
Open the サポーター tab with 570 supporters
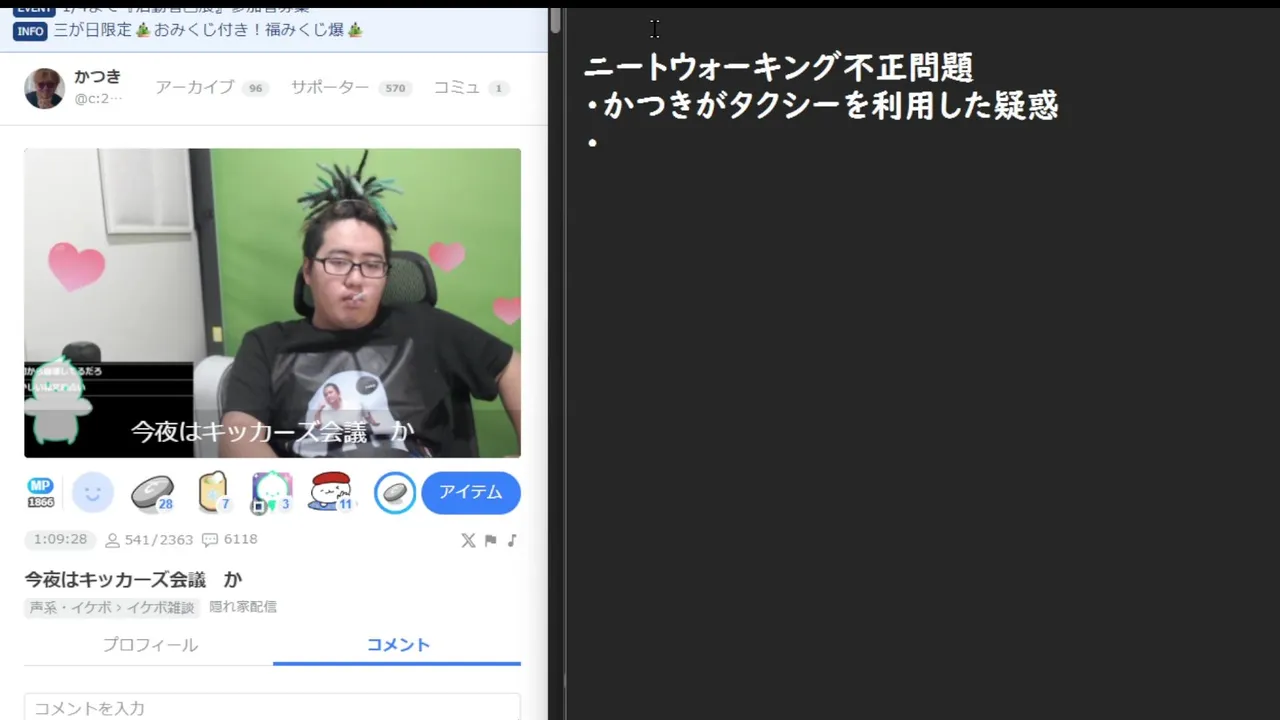[350, 88]
